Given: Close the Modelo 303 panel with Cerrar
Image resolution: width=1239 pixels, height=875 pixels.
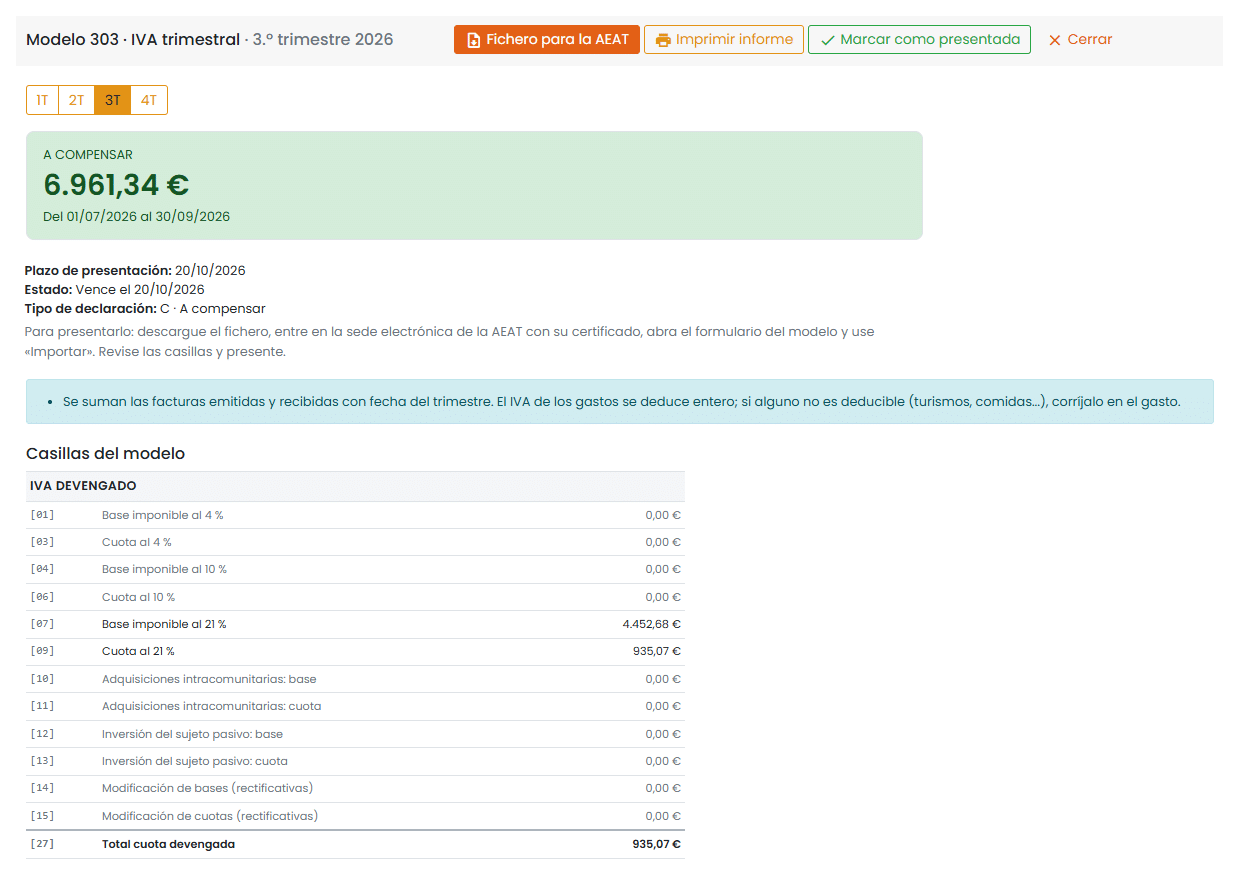Looking at the screenshot, I should tap(1080, 40).
